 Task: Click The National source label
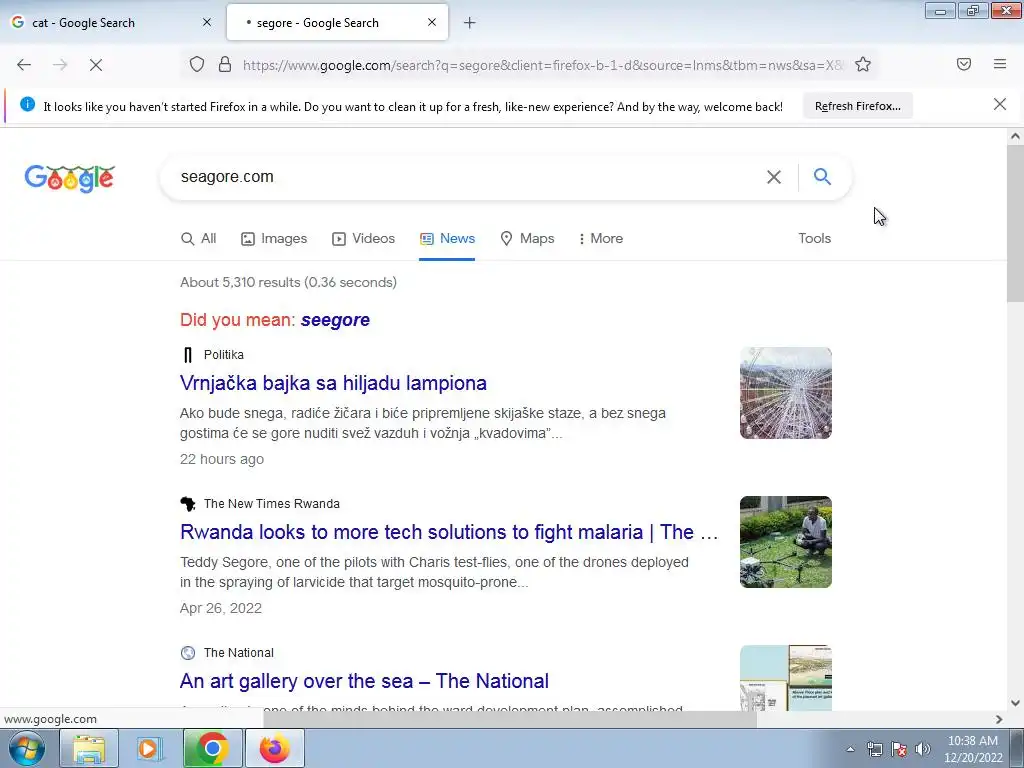[x=238, y=652]
